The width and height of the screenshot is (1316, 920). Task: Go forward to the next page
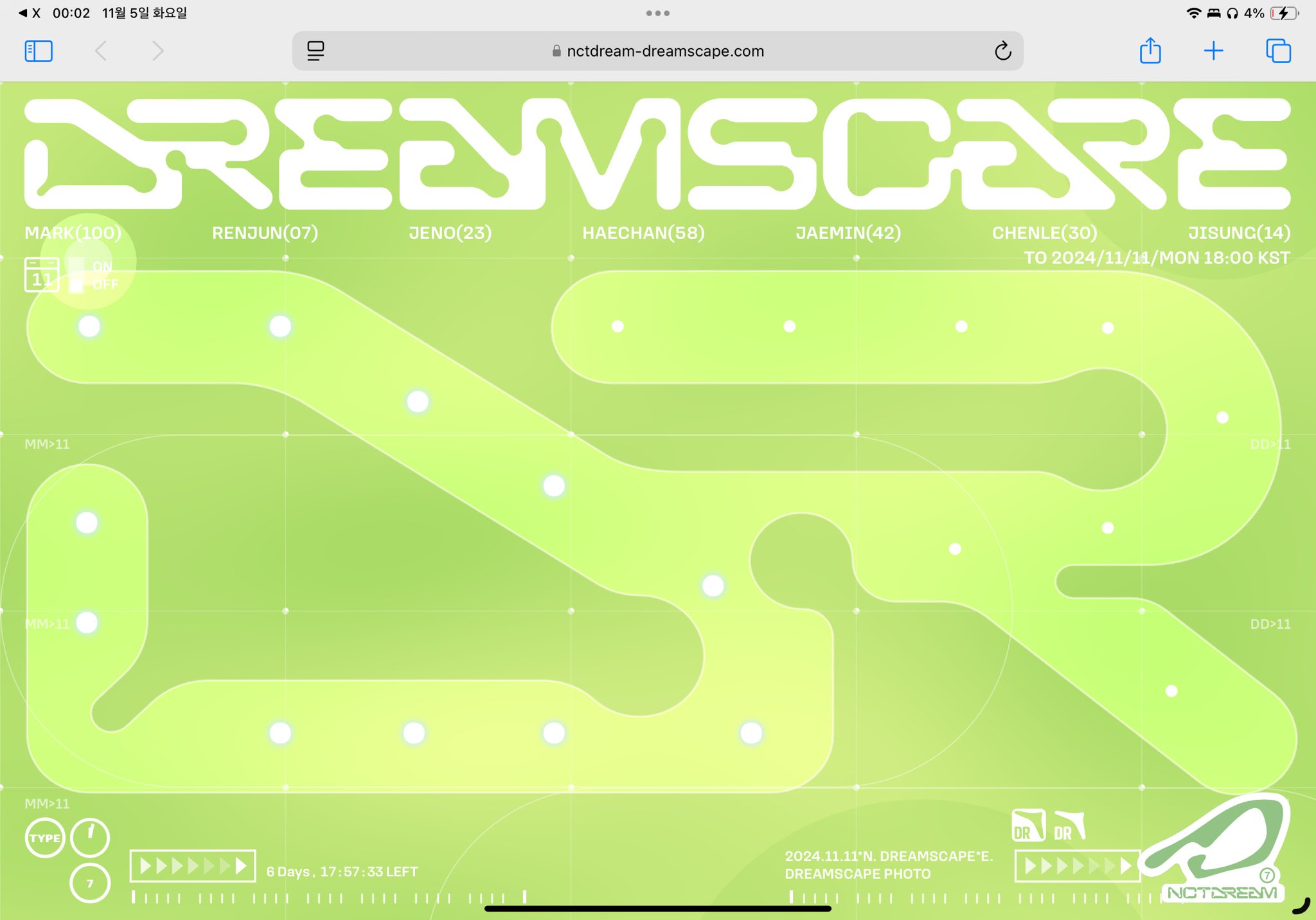click(158, 51)
